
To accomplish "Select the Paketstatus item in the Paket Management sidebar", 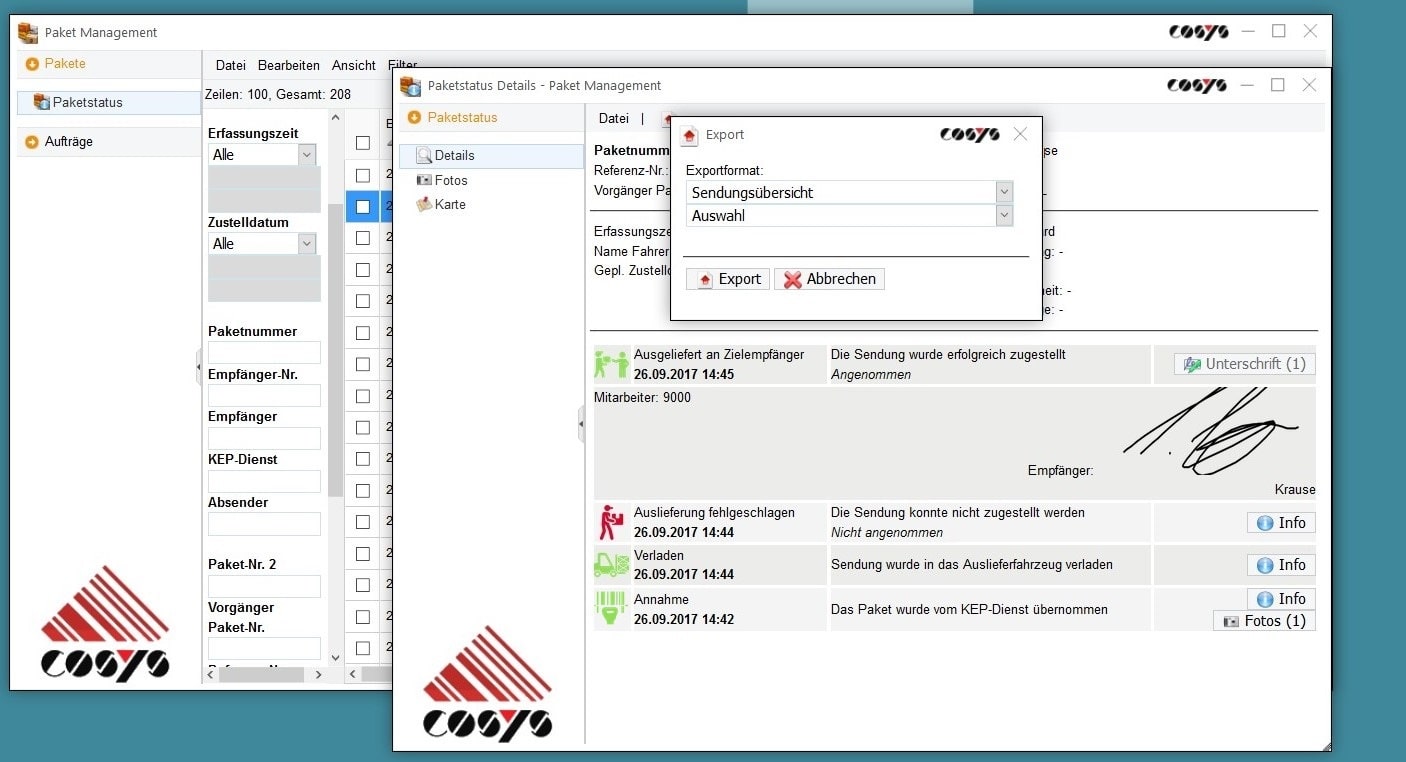I will 109,102.
